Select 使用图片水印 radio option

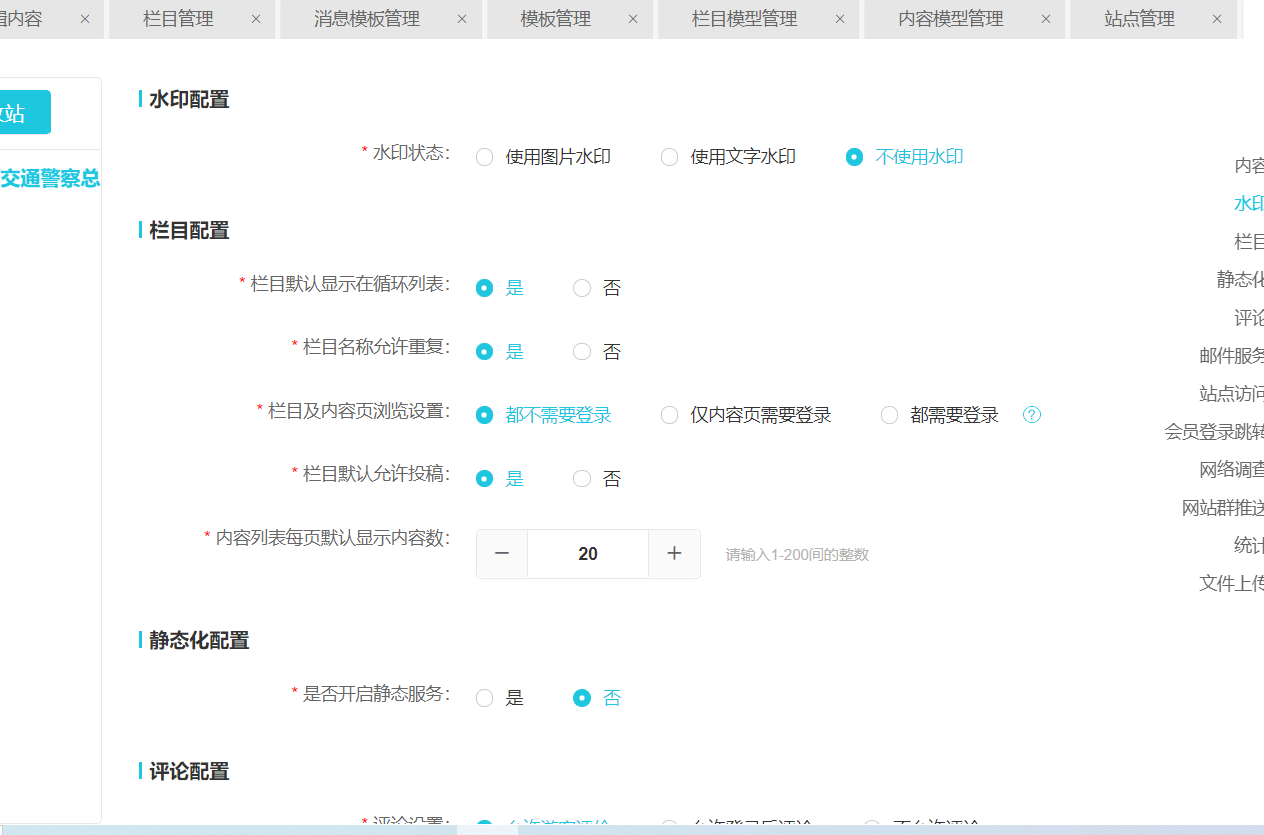tap(485, 157)
